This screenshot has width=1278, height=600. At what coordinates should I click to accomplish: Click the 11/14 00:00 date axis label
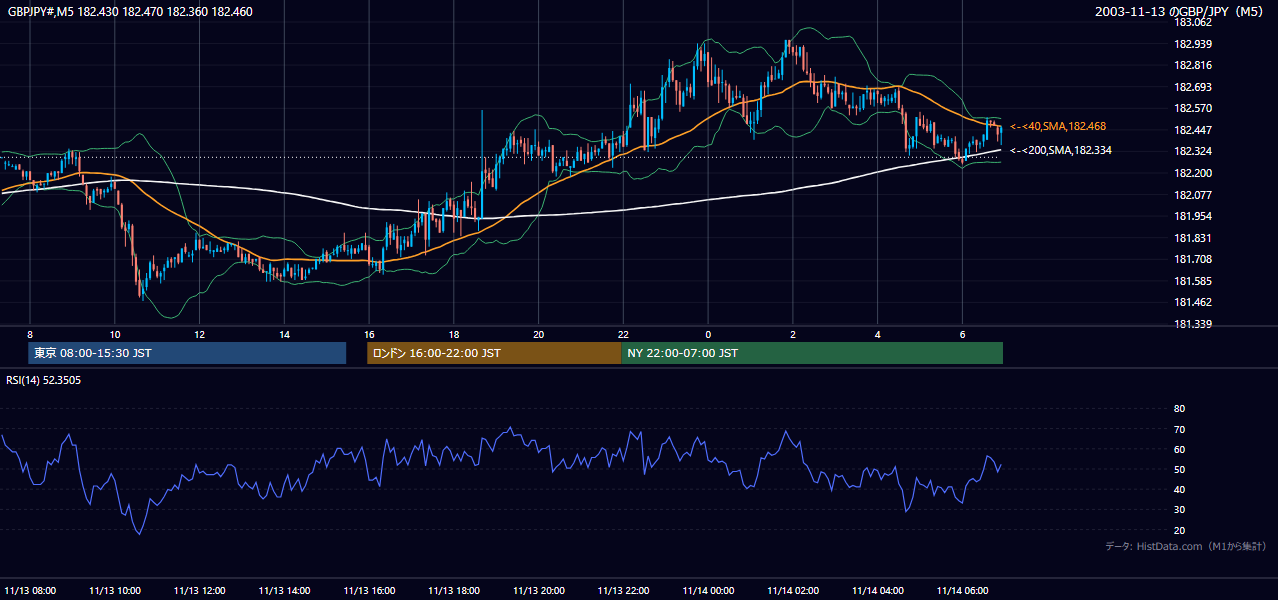(x=708, y=590)
